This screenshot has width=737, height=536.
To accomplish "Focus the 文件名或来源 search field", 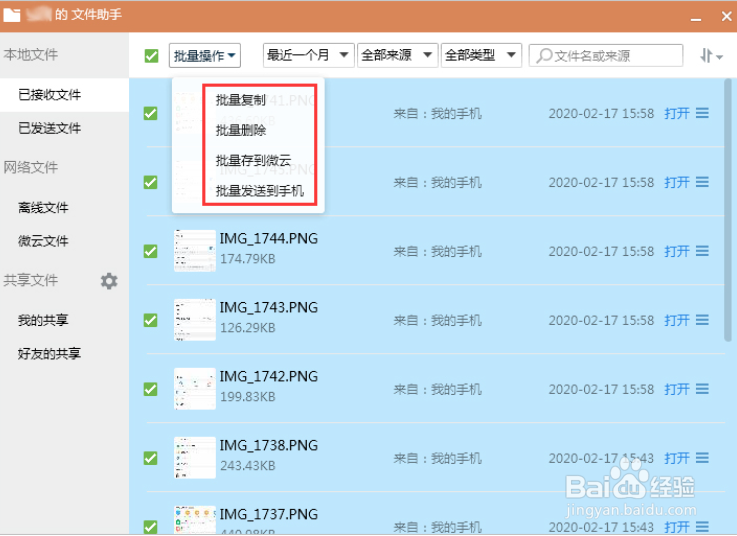I will click(606, 55).
